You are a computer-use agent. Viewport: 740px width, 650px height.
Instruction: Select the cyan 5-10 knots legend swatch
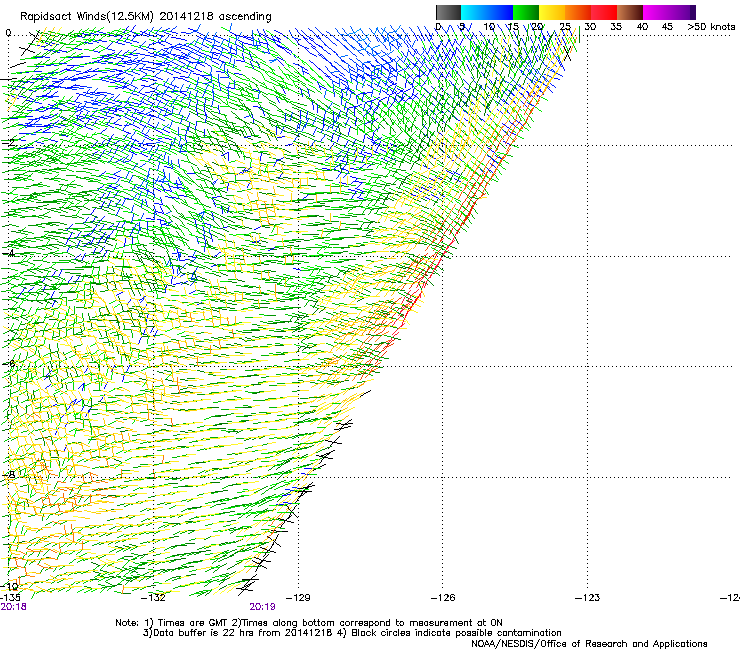474,12
